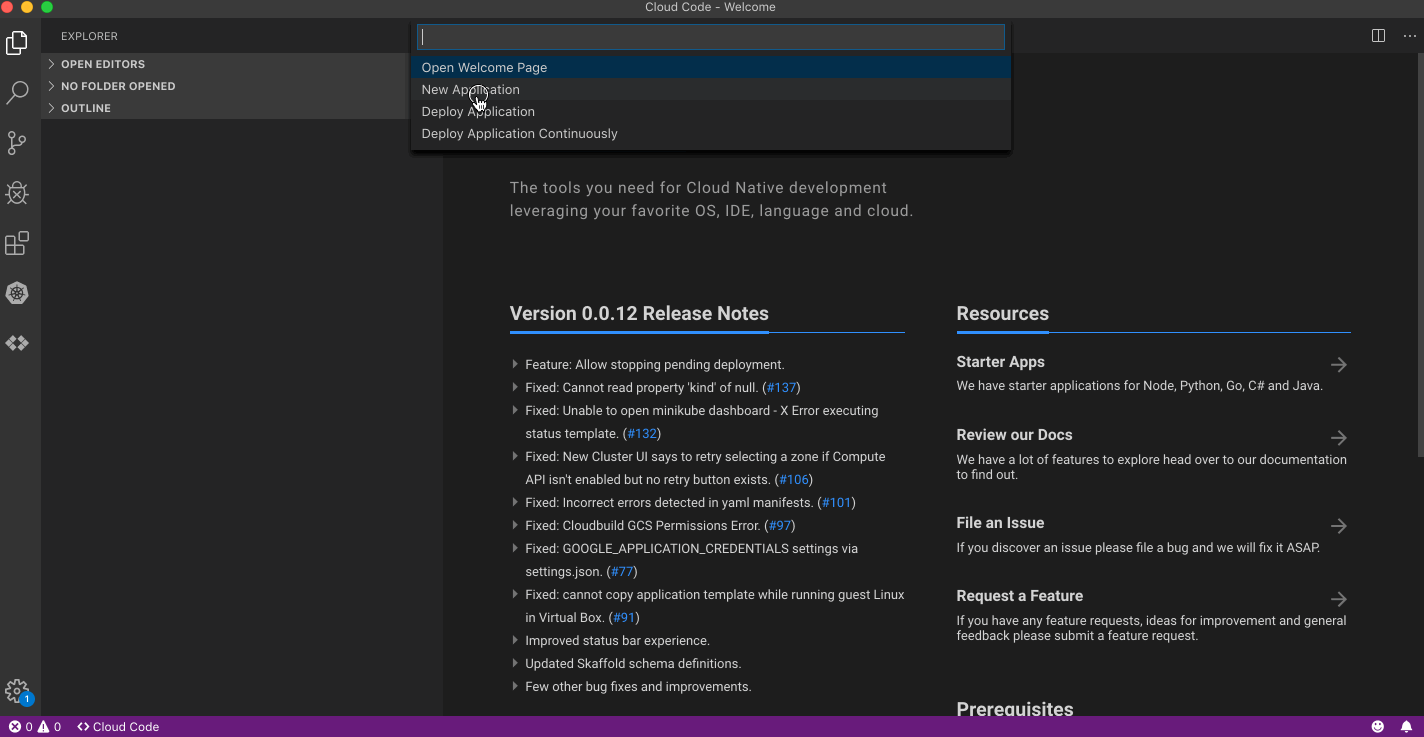
Task: Open the File an Issue heading
Action: click(x=1000, y=523)
